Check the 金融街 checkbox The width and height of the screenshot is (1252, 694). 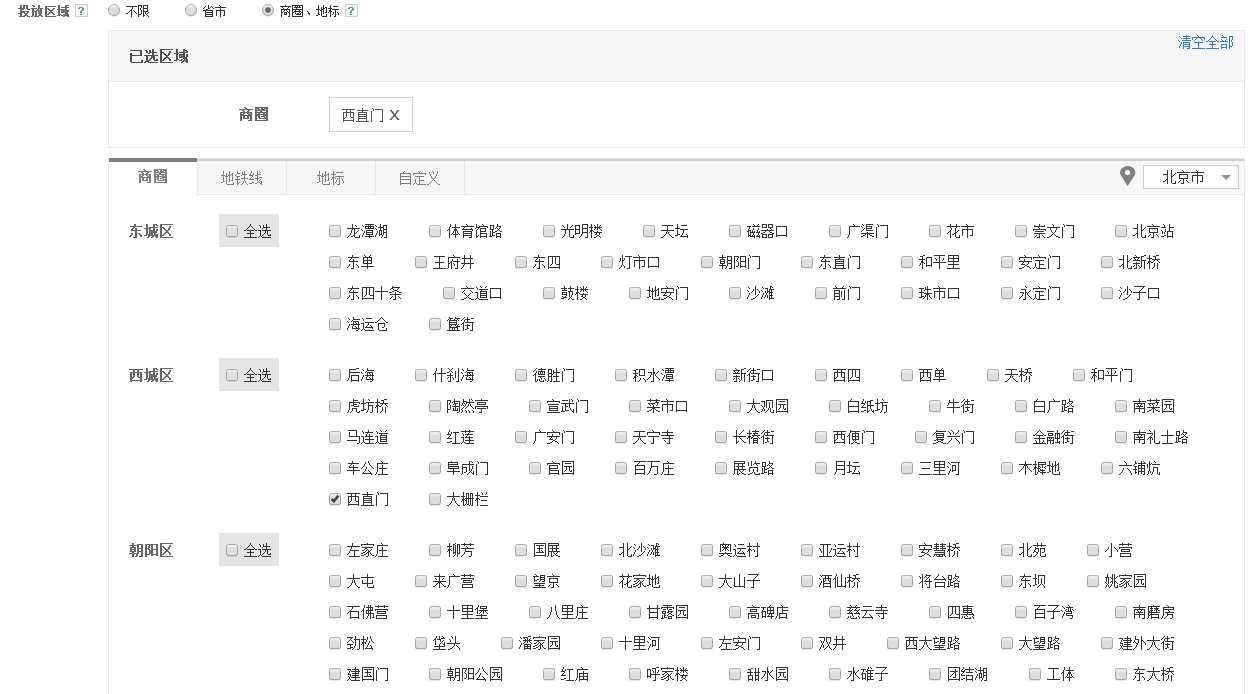pyautogui.click(x=1021, y=437)
